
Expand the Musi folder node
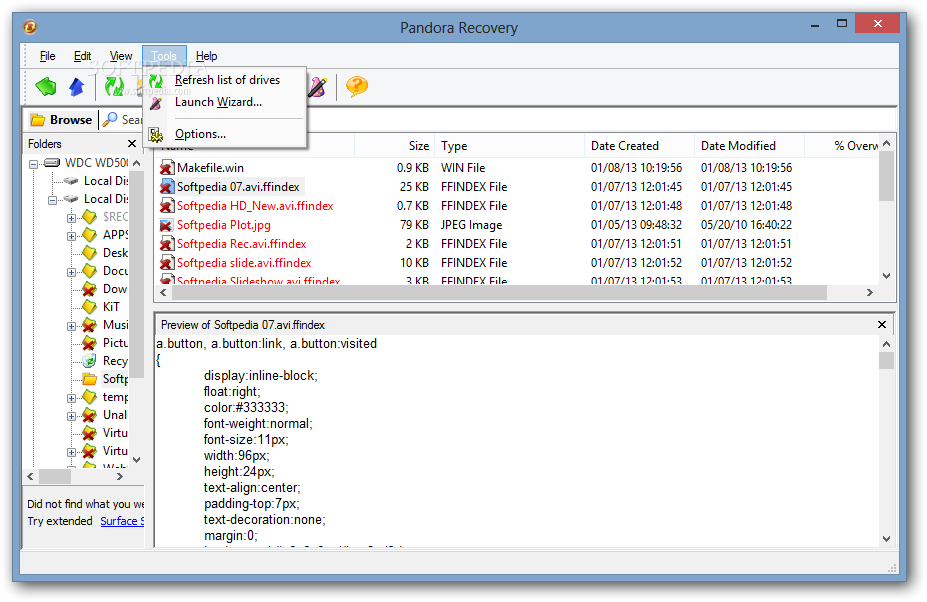tap(71, 326)
